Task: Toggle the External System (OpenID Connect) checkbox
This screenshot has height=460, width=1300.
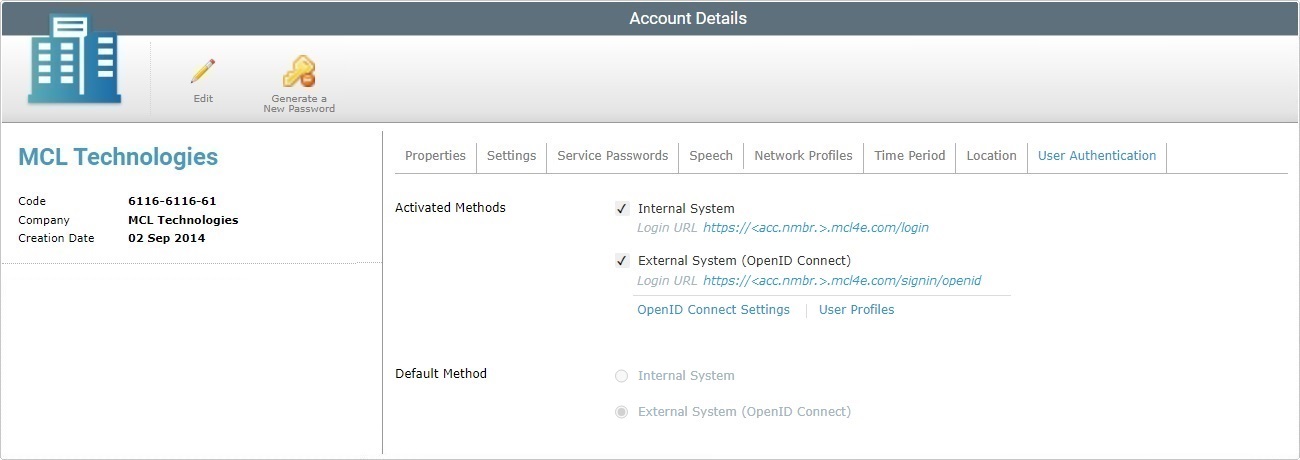Action: (x=621, y=261)
